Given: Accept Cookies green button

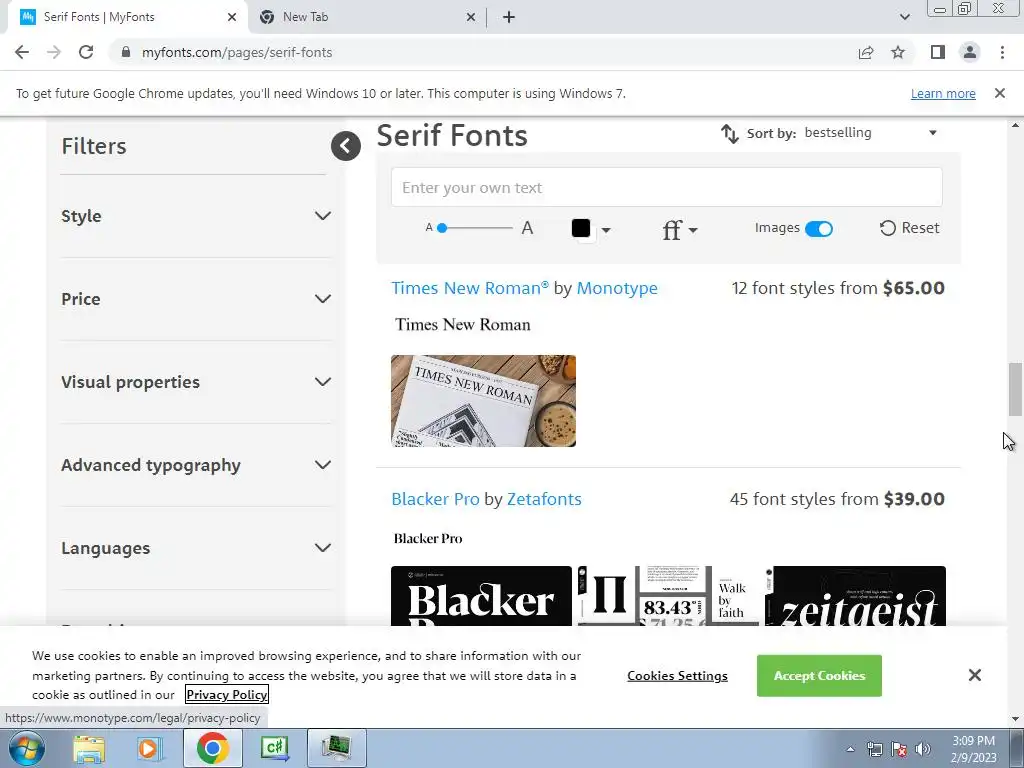Looking at the screenshot, I should 819,675.
